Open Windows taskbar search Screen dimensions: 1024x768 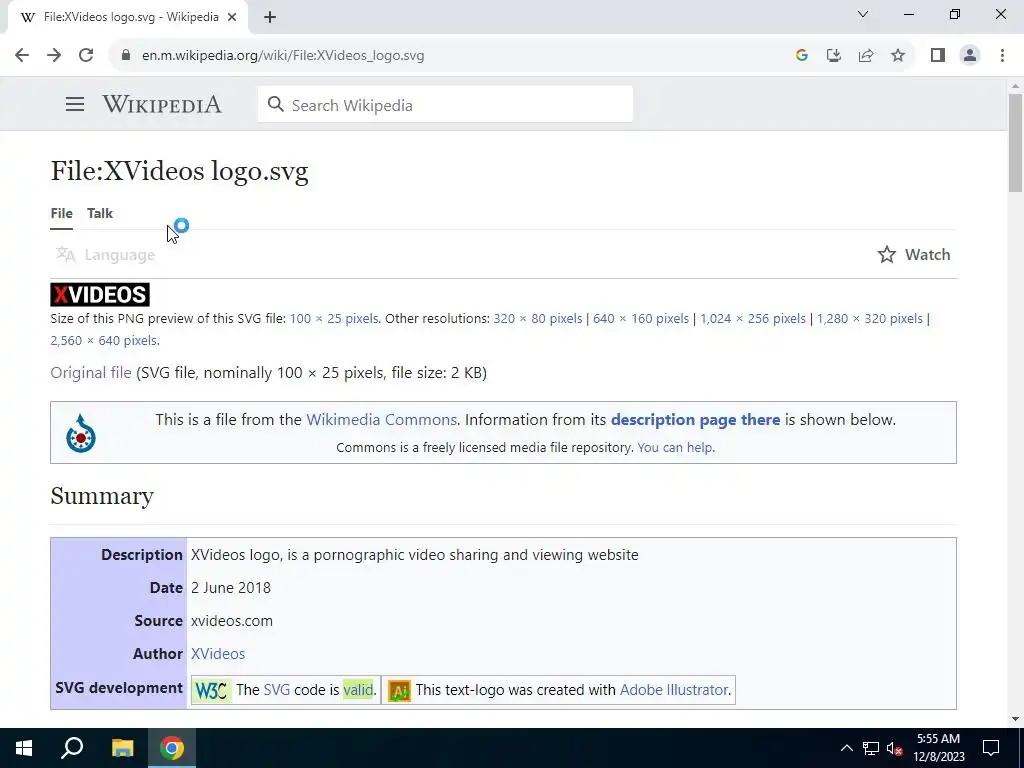[x=72, y=748]
